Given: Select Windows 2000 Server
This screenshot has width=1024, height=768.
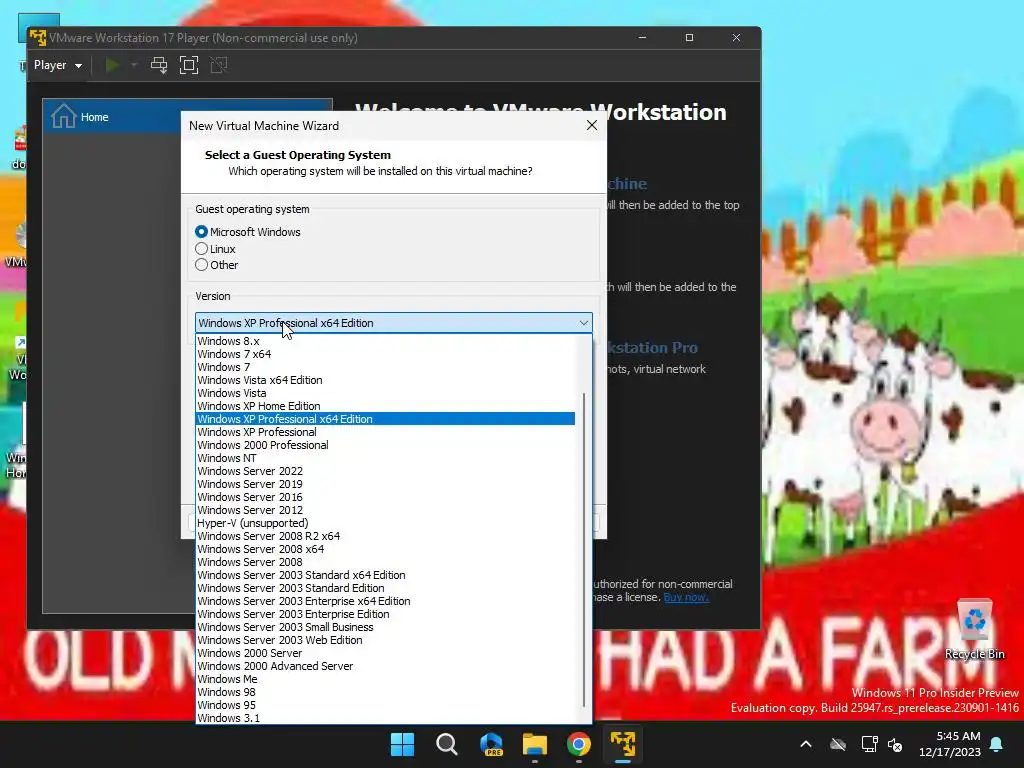Looking at the screenshot, I should pyautogui.click(x=385, y=654).
